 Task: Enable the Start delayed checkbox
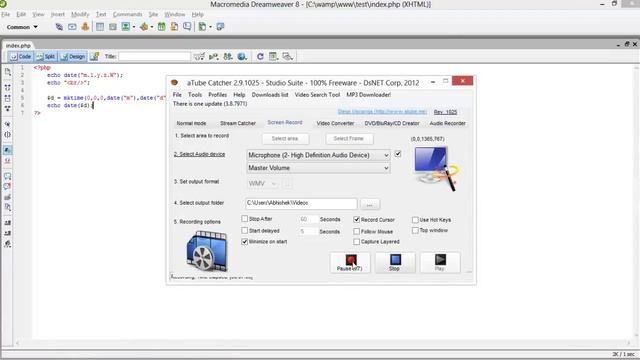click(x=244, y=231)
